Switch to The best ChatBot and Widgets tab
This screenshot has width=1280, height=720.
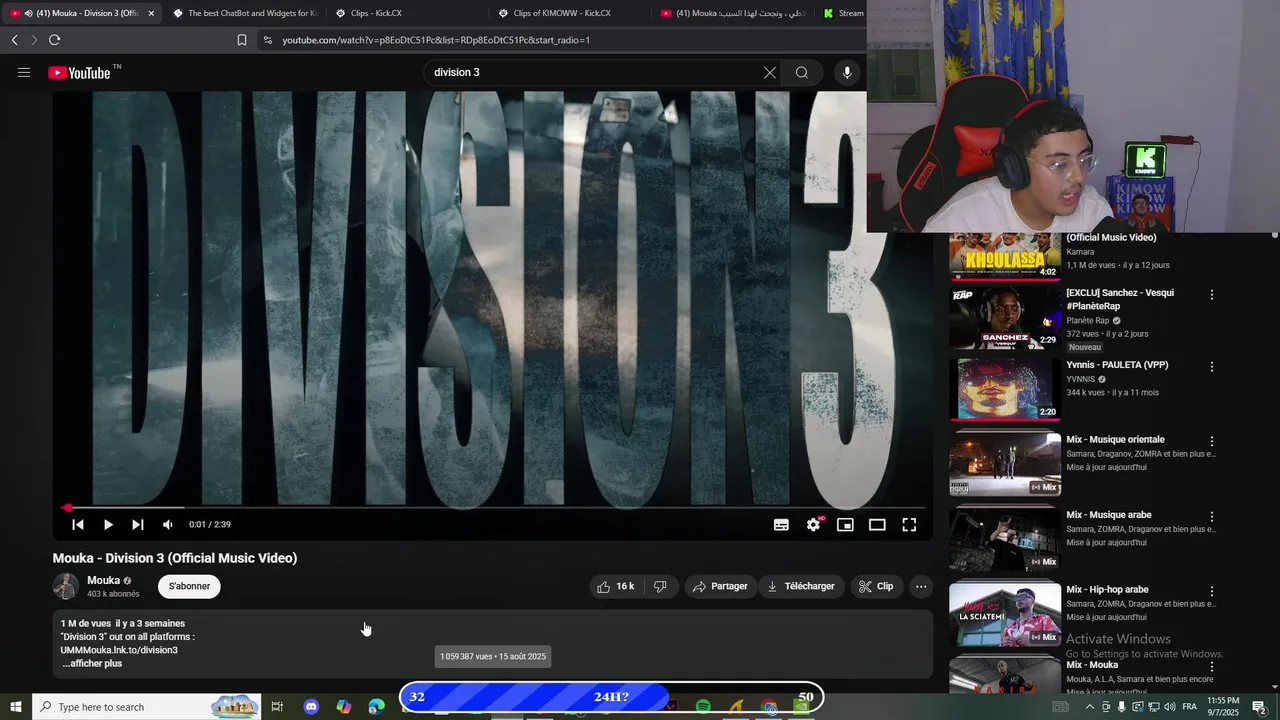point(243,13)
